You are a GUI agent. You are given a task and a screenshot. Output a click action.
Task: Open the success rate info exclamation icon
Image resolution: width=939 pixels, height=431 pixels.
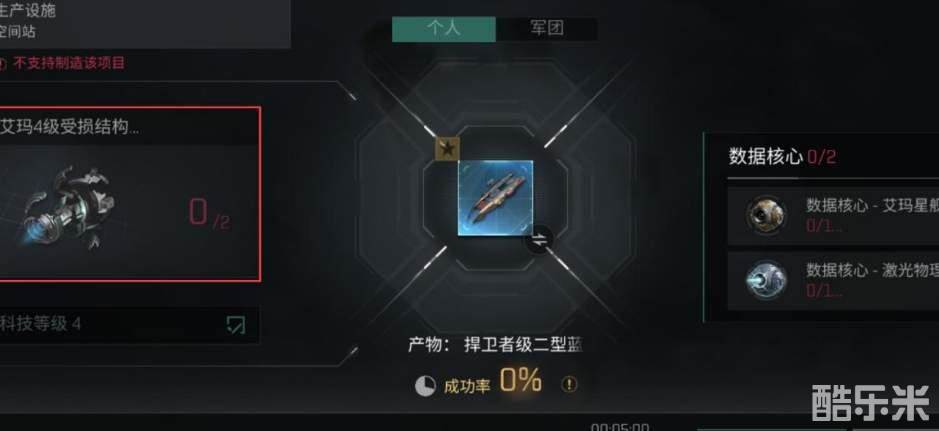[x=569, y=384]
